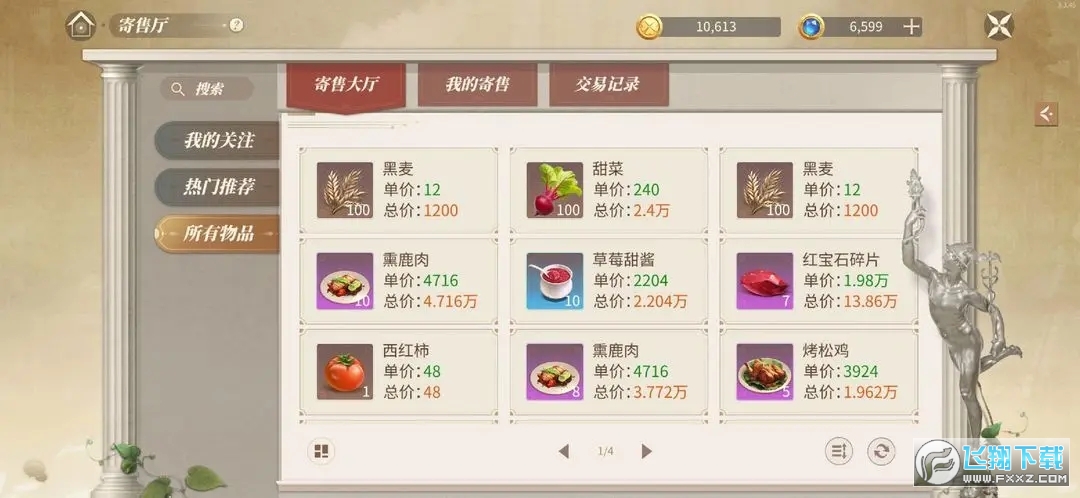Switch to the 交易记录 tab
This screenshot has height=498, width=1080.
pos(609,85)
